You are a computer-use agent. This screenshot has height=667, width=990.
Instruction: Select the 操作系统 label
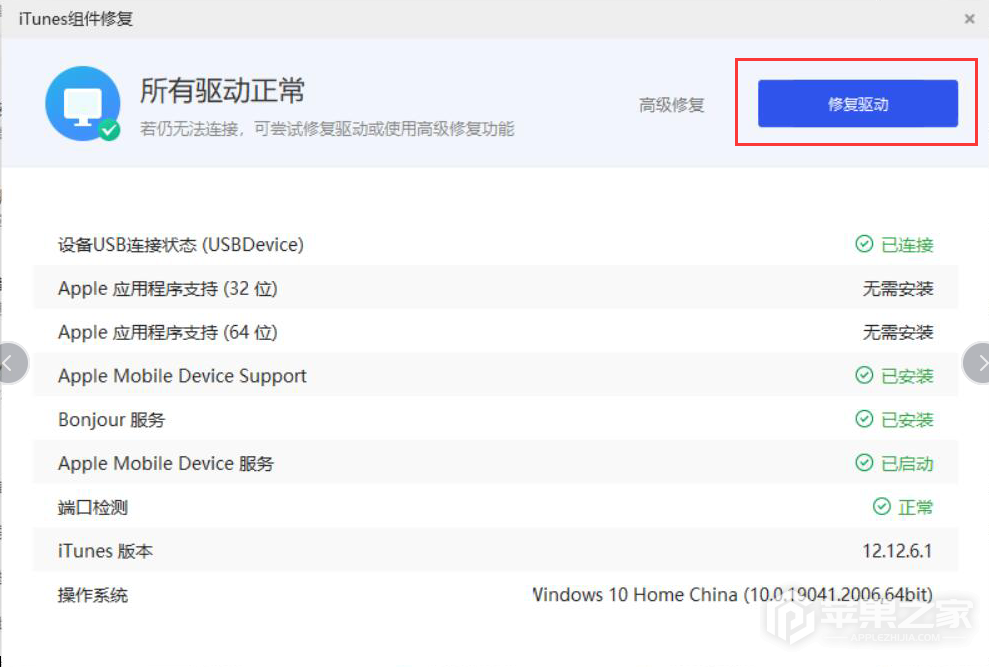[93, 595]
